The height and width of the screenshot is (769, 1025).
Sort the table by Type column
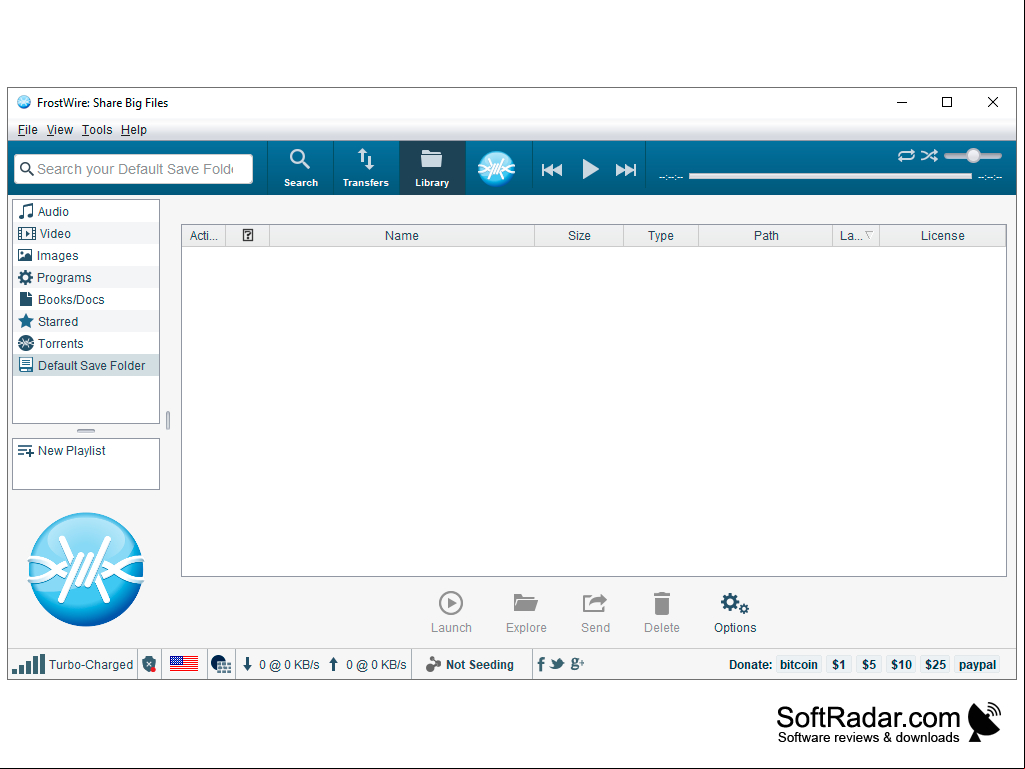tap(661, 235)
